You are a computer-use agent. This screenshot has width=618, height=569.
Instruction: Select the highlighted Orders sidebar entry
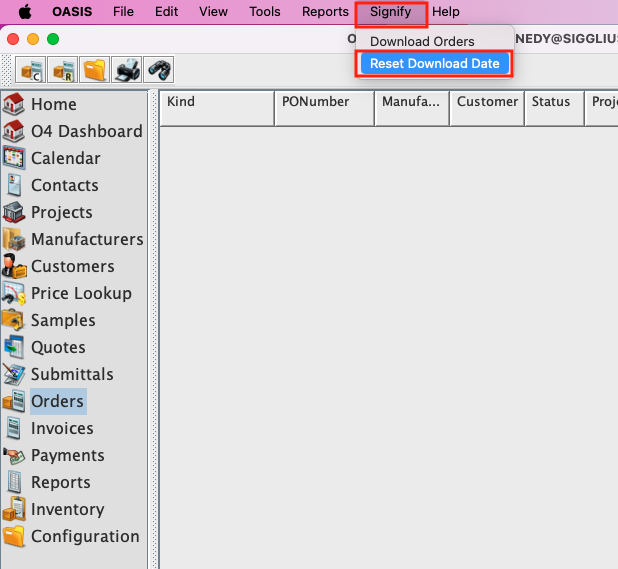[x=58, y=401]
